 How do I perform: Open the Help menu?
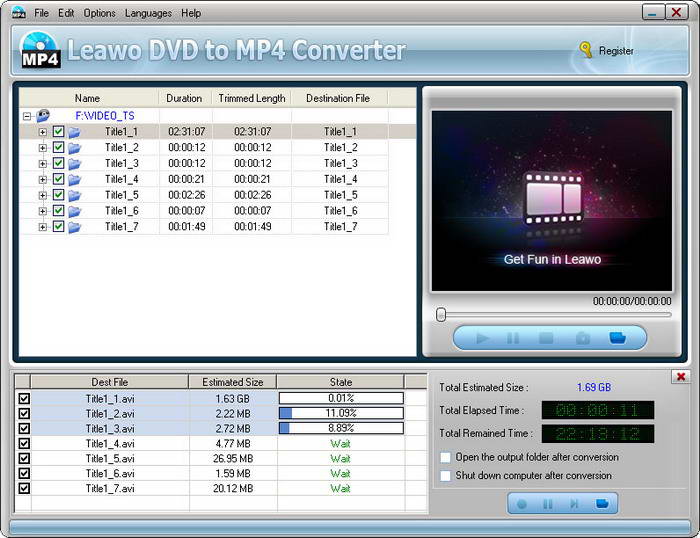(191, 13)
